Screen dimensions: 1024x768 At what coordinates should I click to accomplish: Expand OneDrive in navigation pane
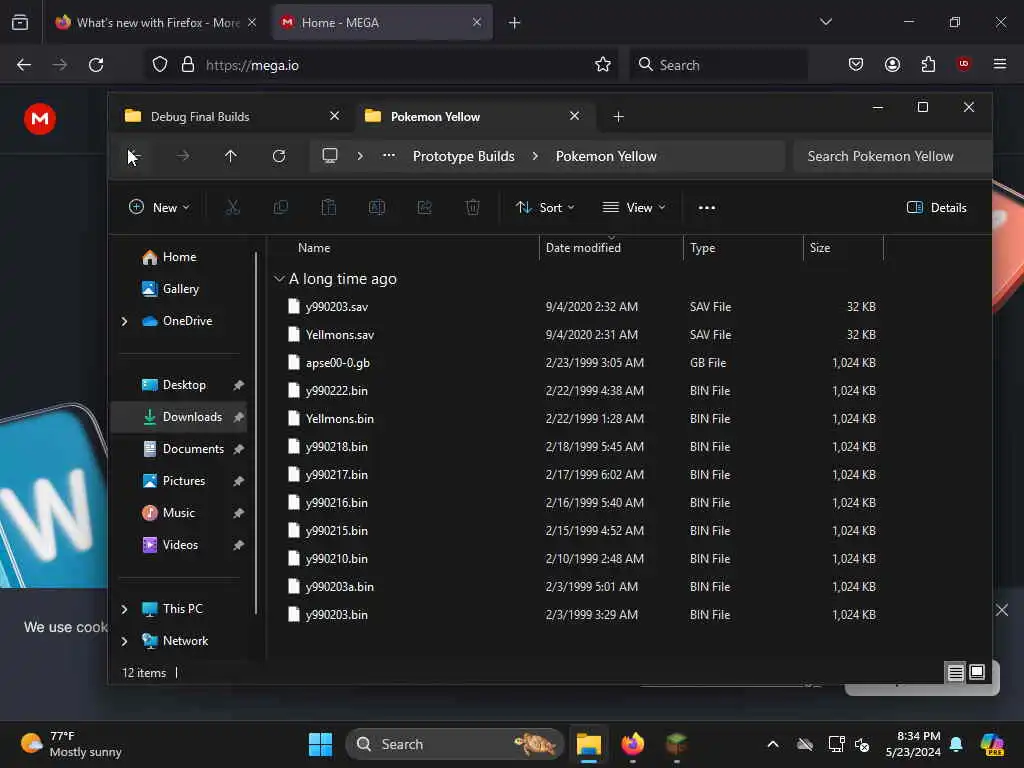124,321
